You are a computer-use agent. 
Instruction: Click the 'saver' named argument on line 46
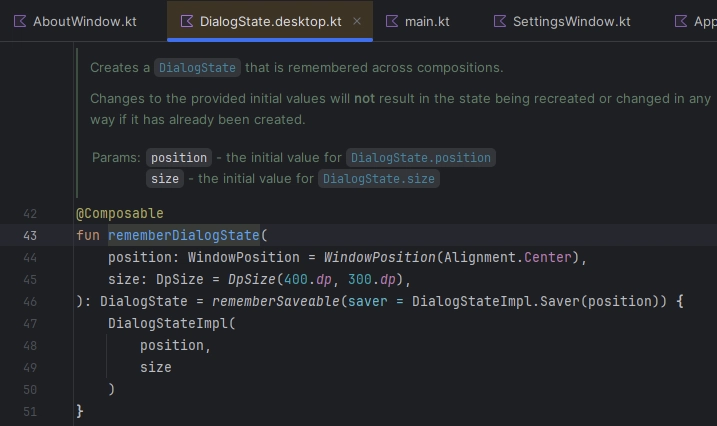click(368, 301)
